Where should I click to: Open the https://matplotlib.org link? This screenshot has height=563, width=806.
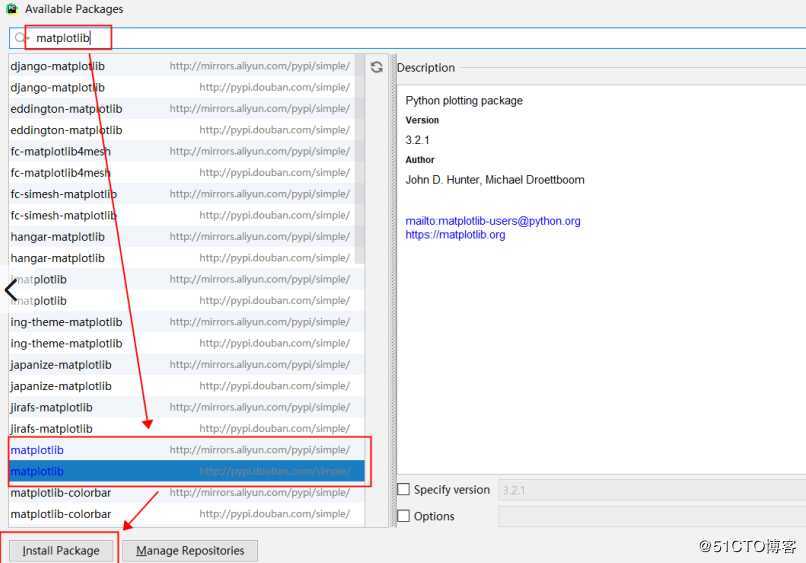click(x=455, y=234)
